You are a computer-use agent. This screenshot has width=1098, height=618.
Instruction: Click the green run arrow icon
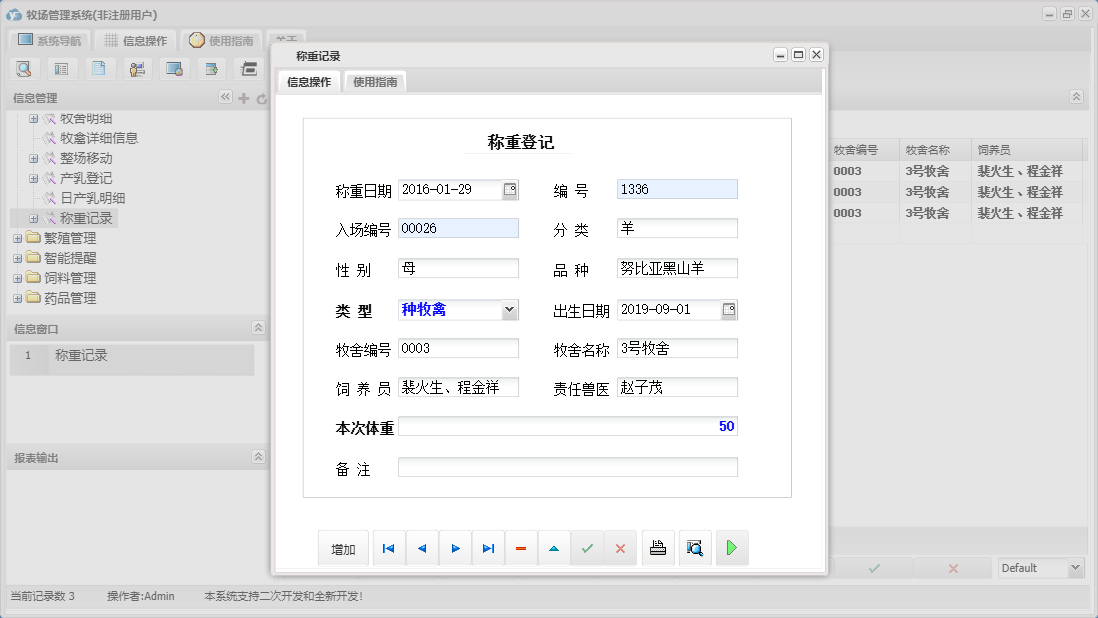[731, 548]
